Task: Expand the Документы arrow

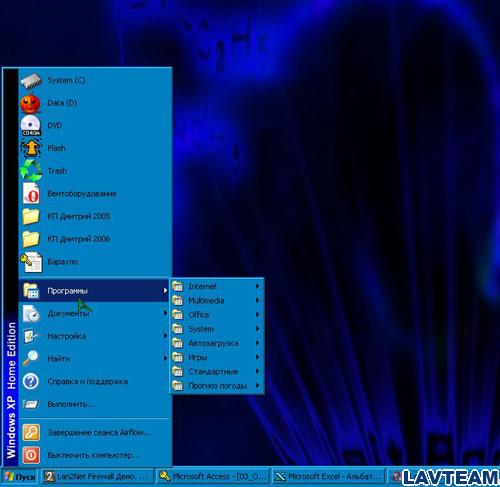Action: (165, 313)
